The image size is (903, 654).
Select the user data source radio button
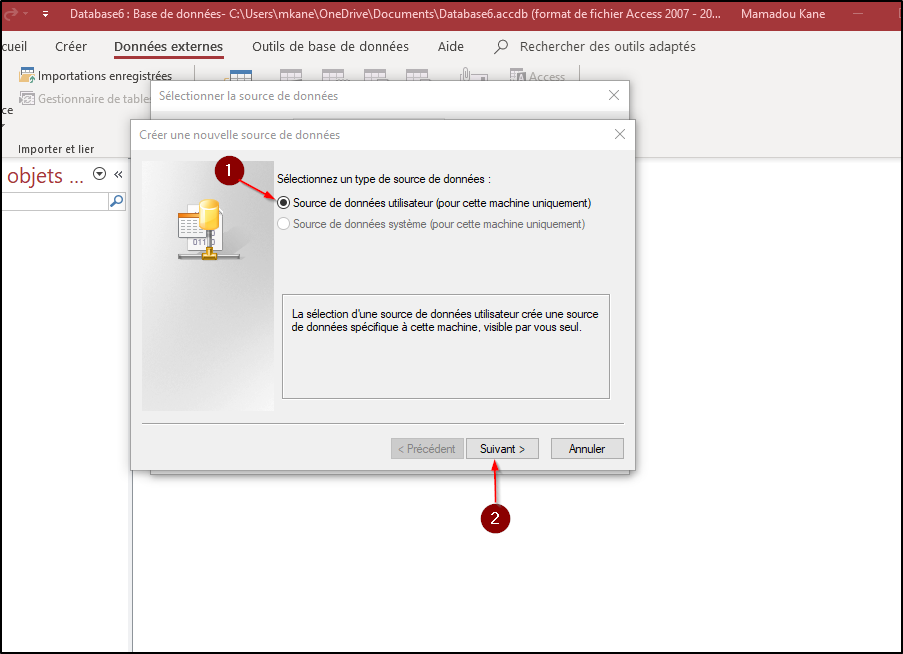click(x=284, y=203)
